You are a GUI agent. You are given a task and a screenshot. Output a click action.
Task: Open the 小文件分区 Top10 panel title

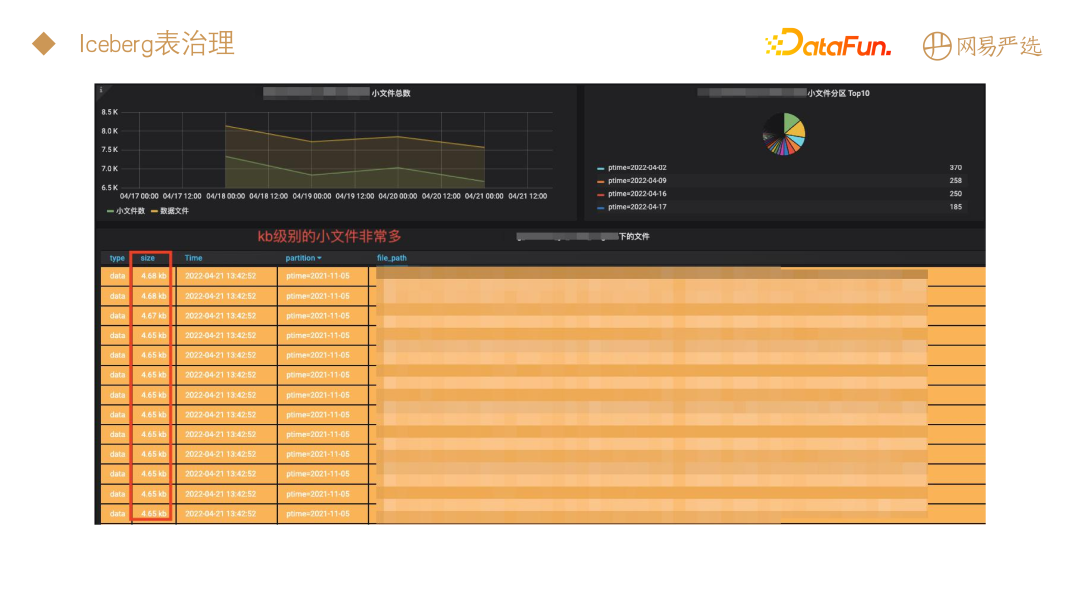click(838, 93)
